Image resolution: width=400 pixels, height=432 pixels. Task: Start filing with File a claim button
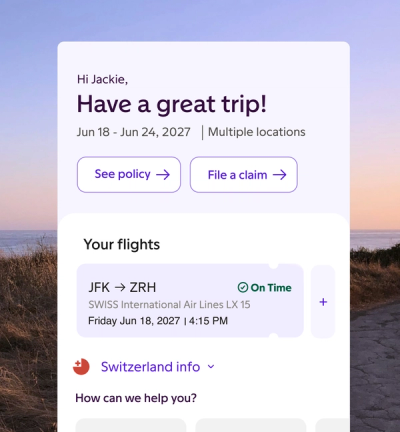click(244, 175)
